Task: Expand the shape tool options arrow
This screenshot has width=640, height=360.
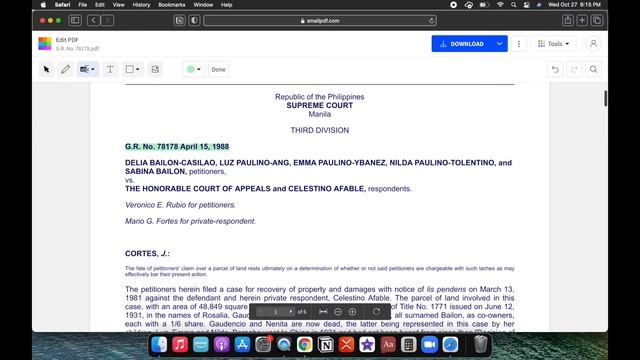Action: [138, 69]
